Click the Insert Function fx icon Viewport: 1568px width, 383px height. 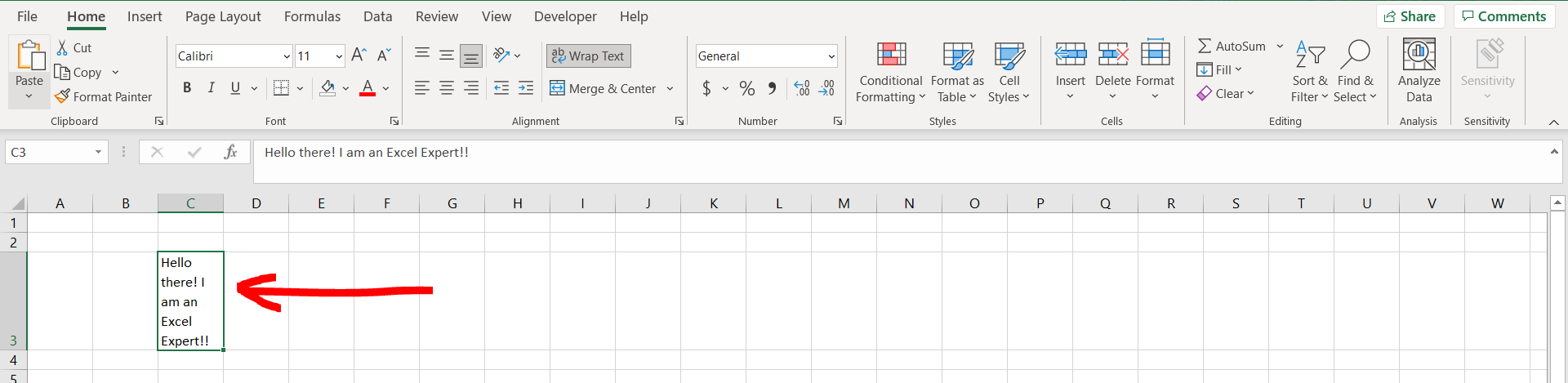[230, 152]
